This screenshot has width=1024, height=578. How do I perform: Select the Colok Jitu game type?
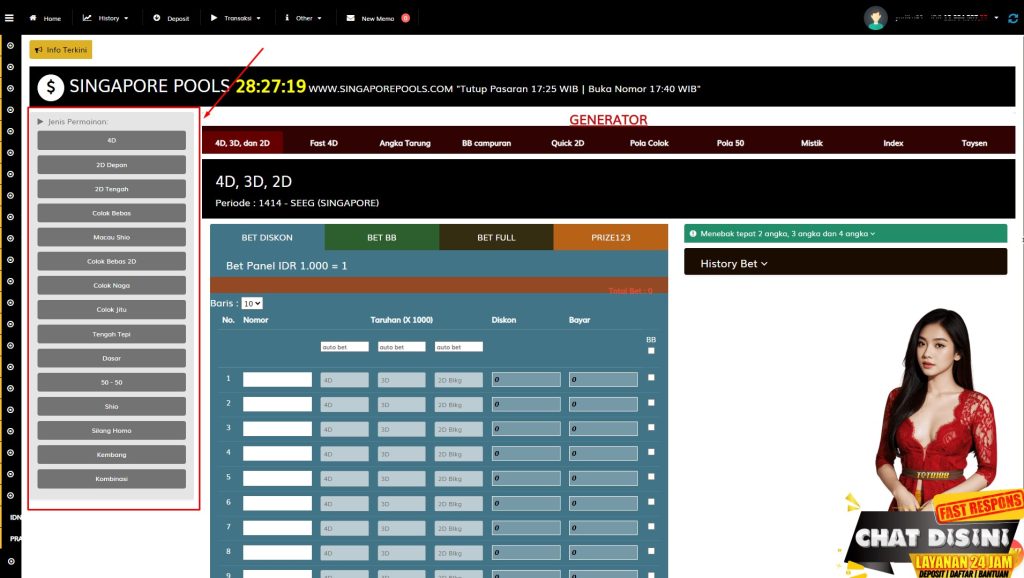(112, 310)
